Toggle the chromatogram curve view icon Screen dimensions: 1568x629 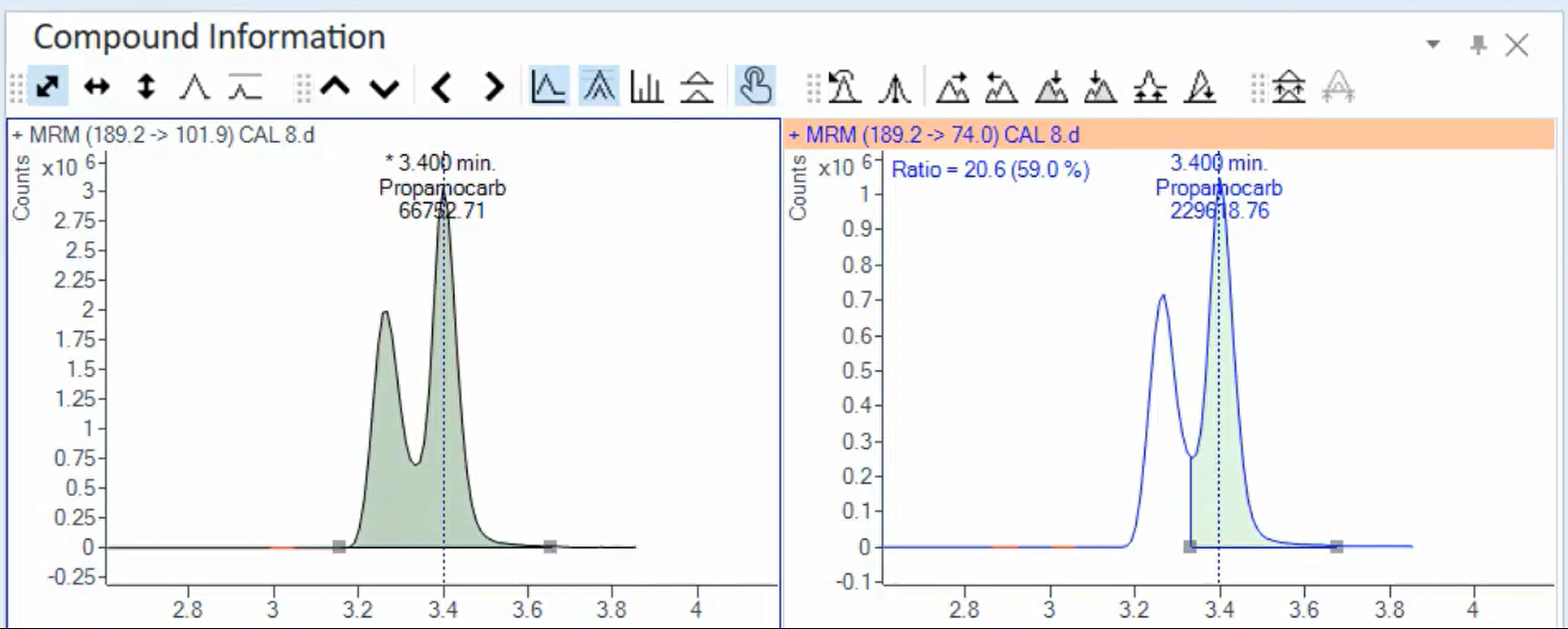click(x=548, y=86)
